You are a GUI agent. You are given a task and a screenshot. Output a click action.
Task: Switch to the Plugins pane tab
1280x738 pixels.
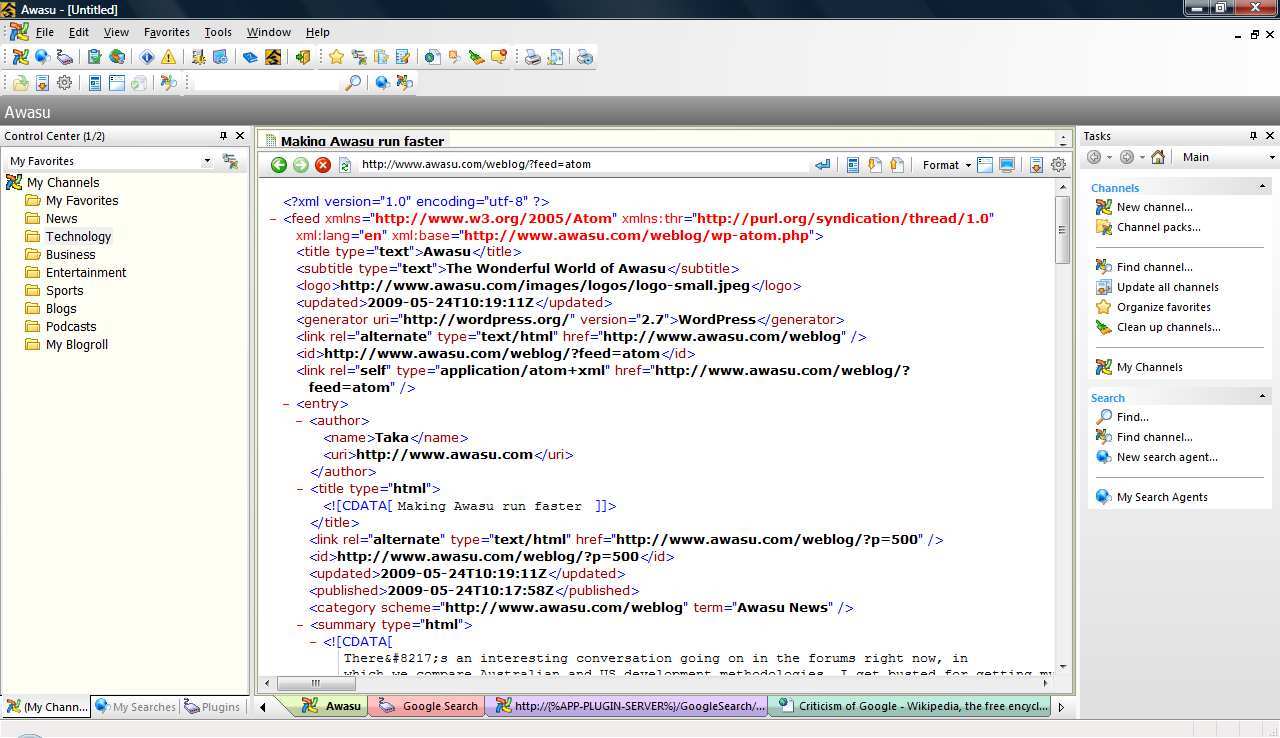(211, 707)
